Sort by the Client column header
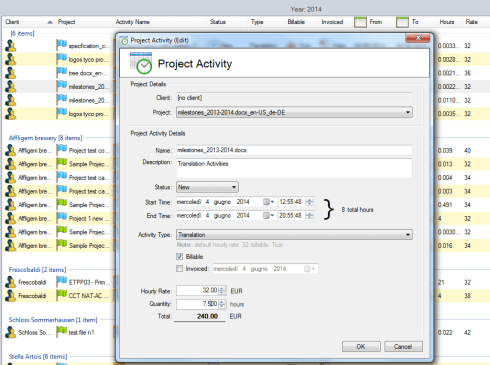 click(28, 22)
